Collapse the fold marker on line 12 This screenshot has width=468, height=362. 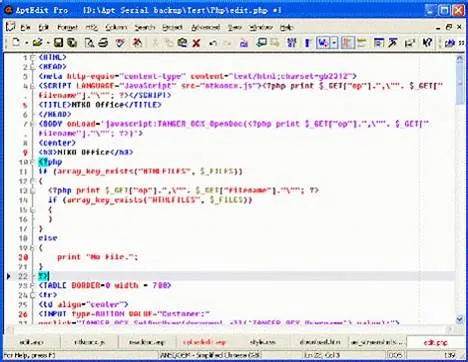[x=32, y=181]
